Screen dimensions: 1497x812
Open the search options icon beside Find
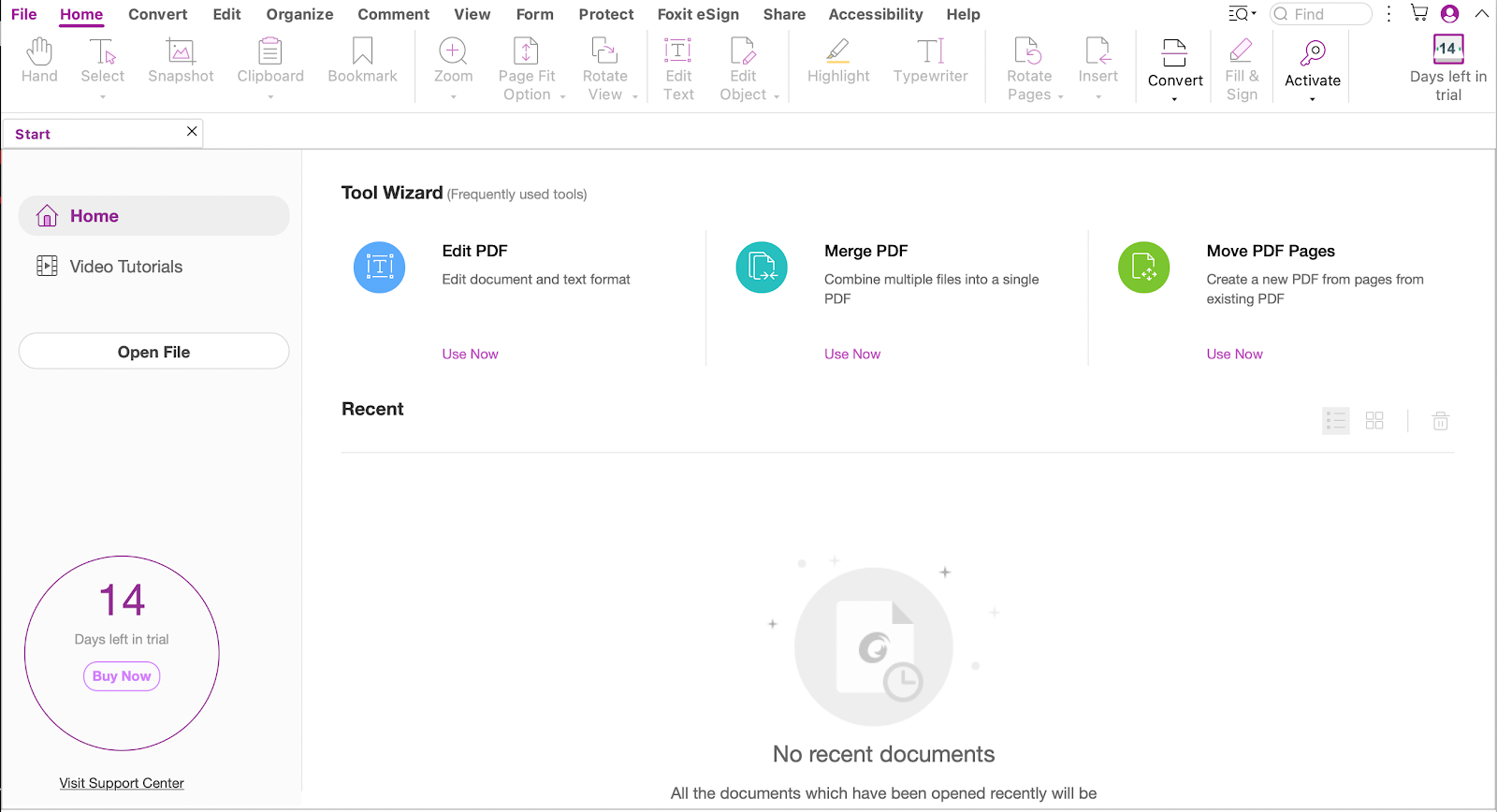click(1242, 14)
